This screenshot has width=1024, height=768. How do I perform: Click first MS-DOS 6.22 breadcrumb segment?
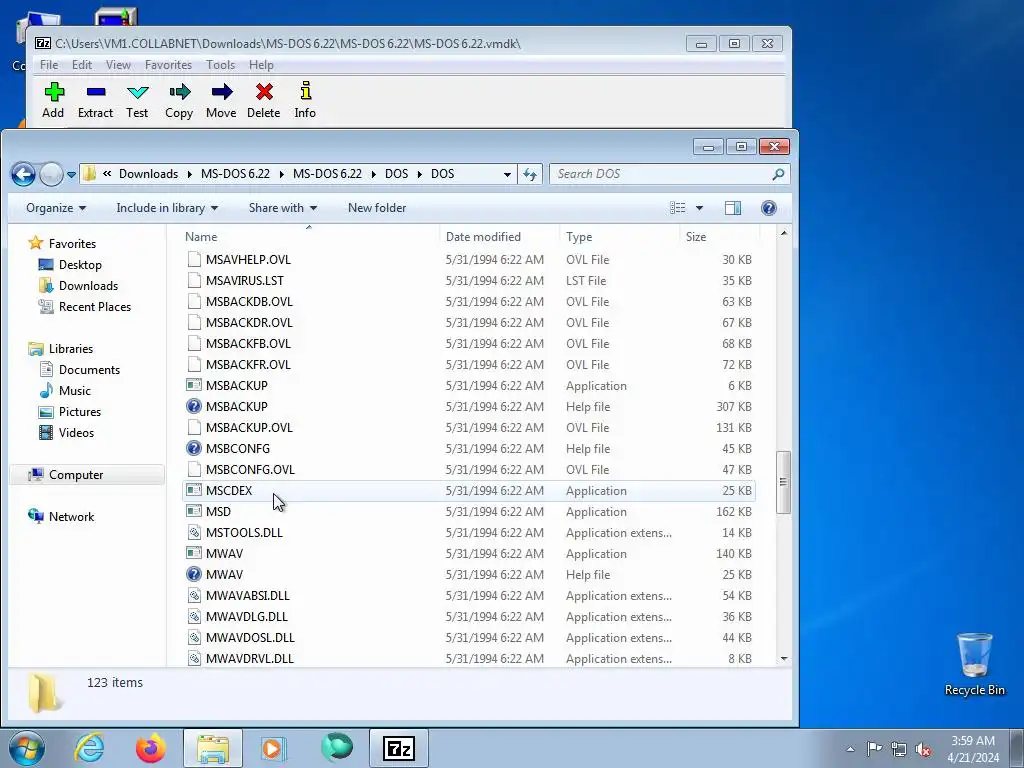[235, 174]
